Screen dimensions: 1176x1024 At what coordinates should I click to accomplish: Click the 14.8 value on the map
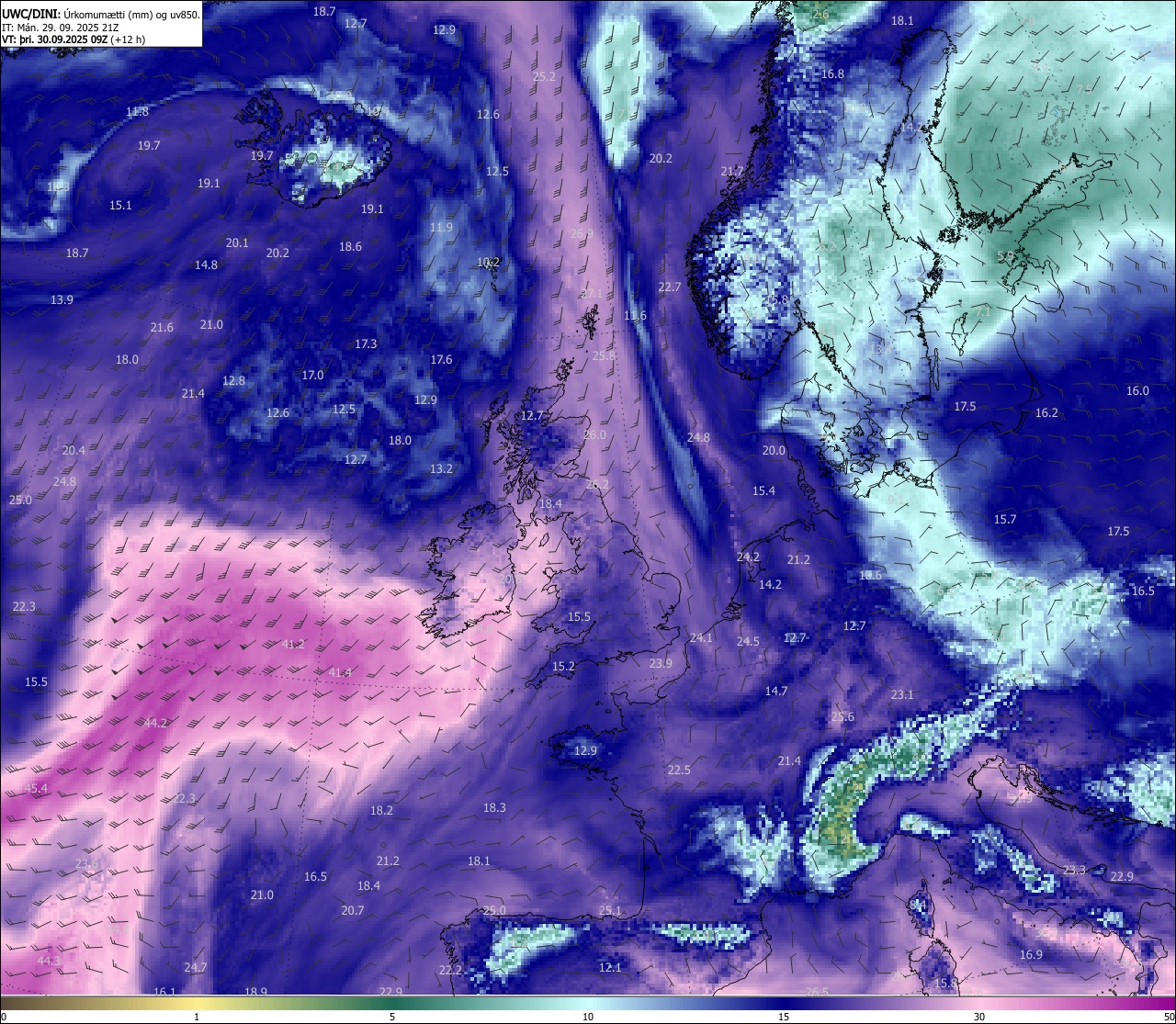pos(206,264)
